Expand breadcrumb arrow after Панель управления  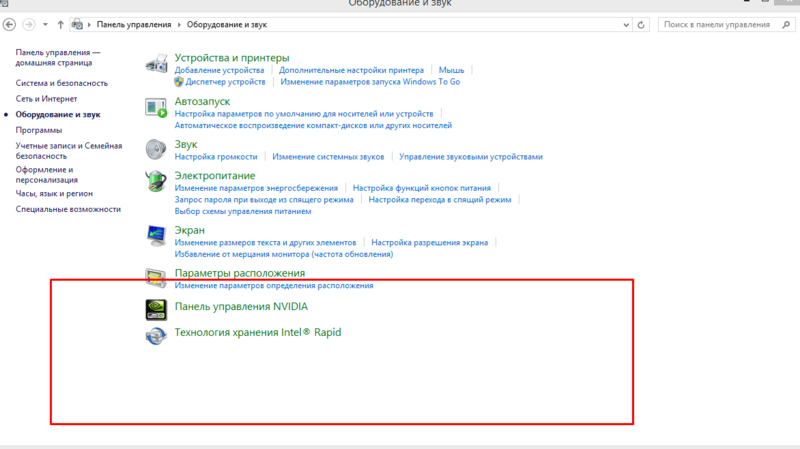[x=179, y=24]
